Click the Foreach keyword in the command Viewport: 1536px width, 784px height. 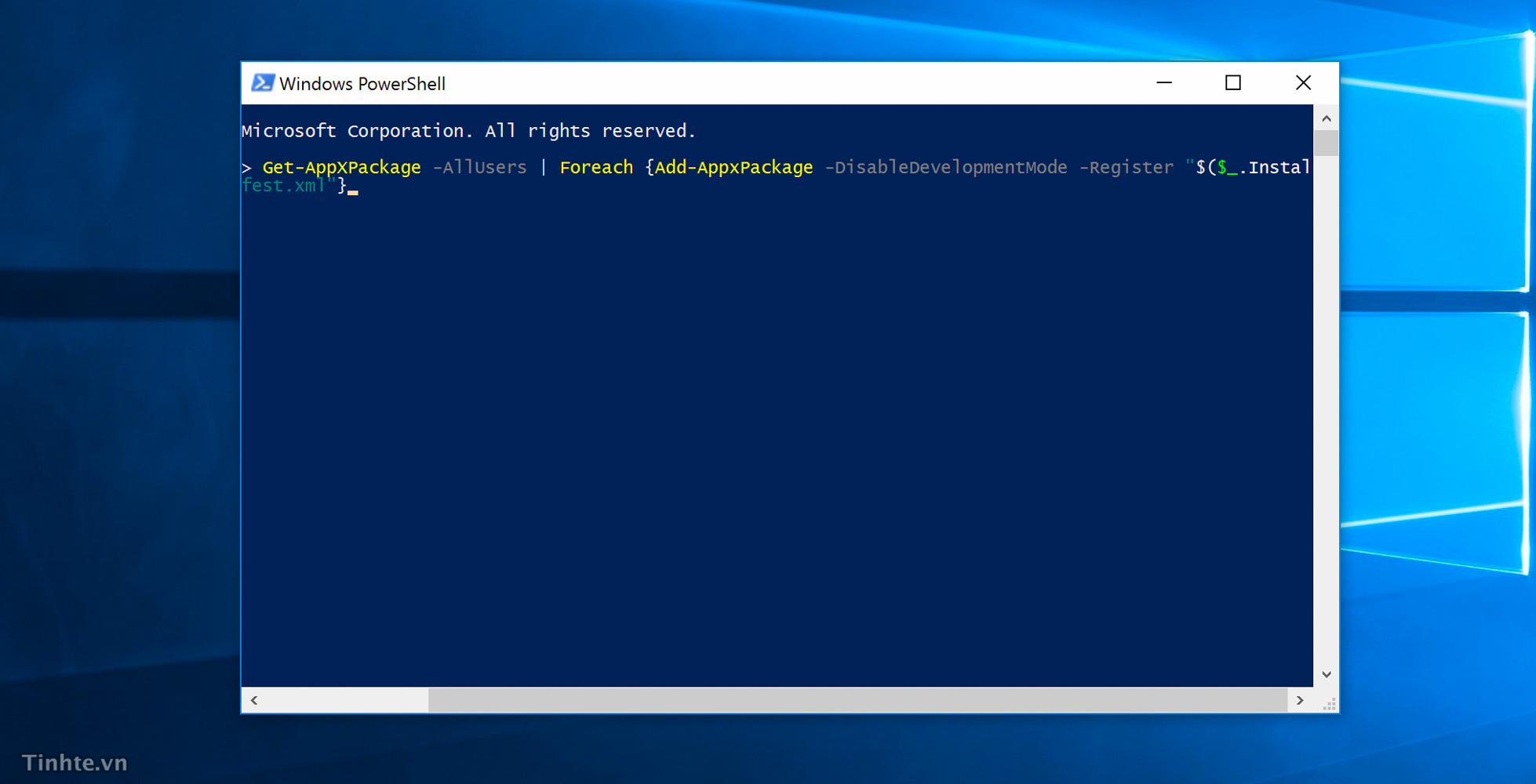(596, 167)
